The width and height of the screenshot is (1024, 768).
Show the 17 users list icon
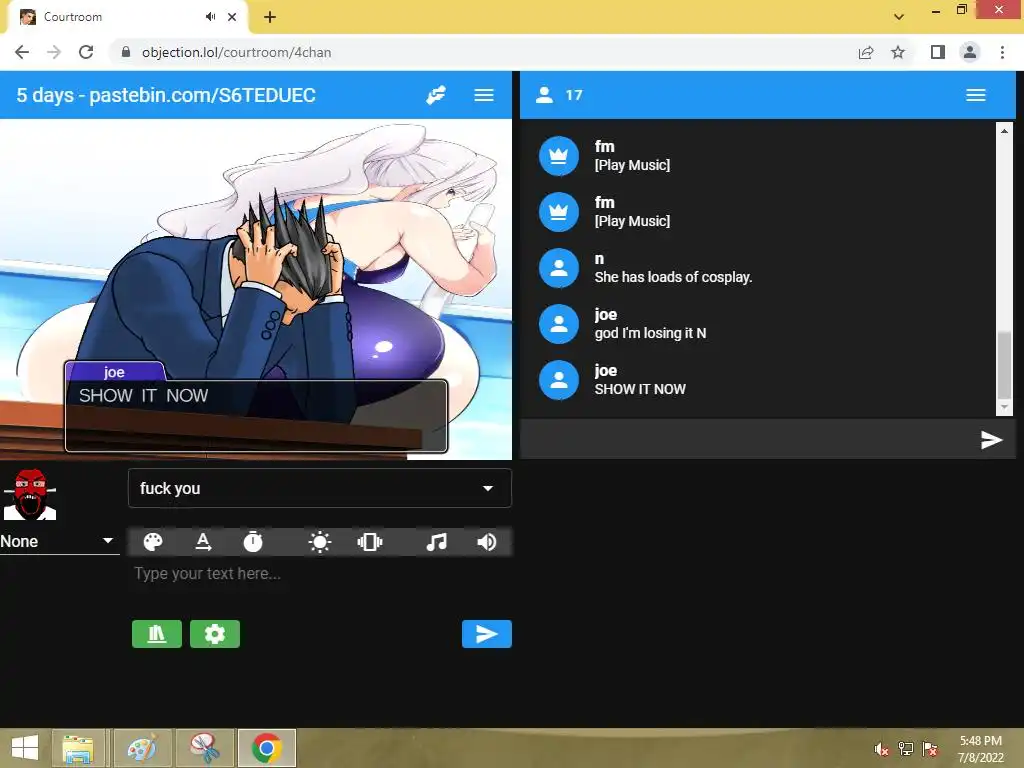(544, 95)
